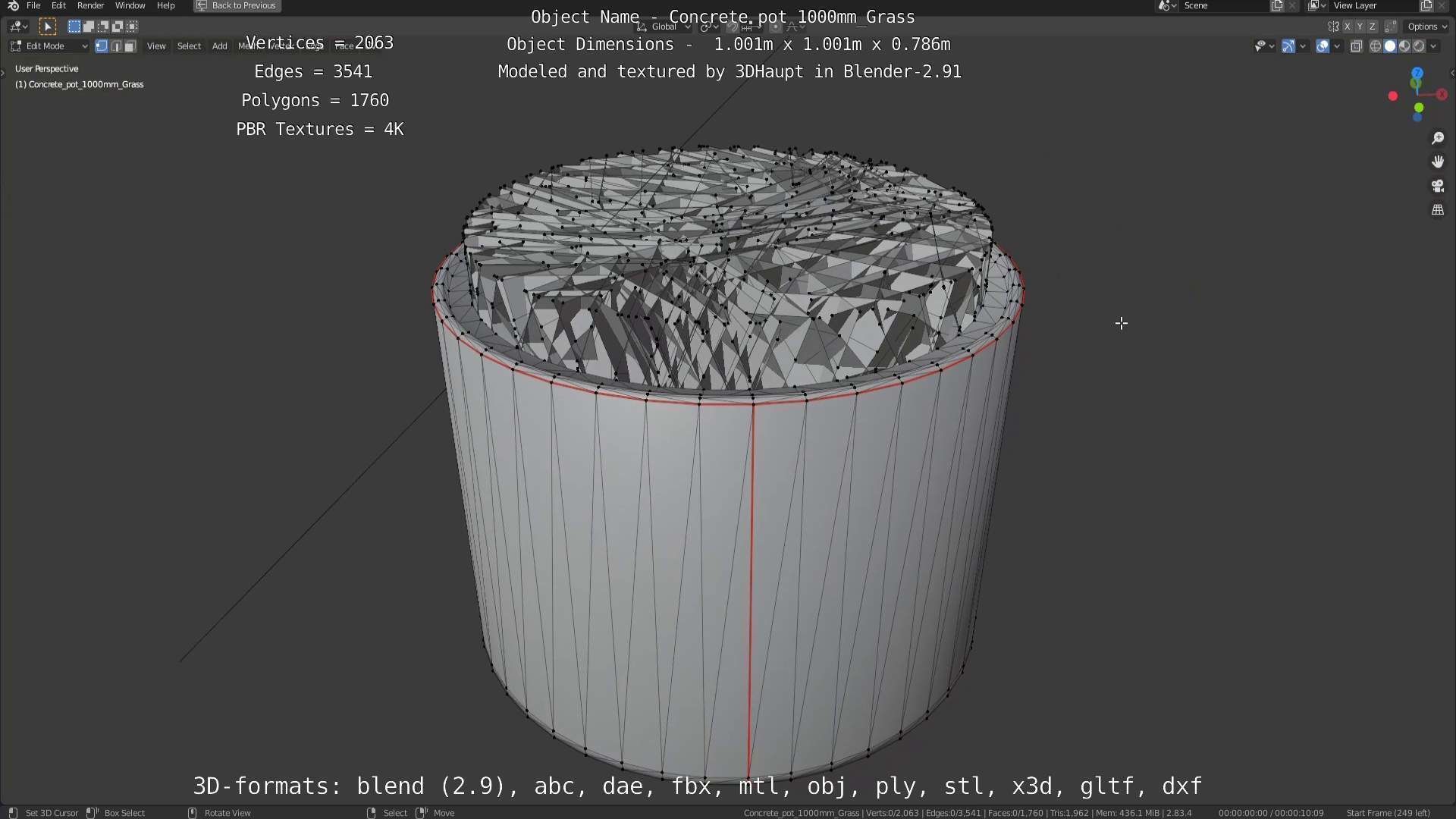
Task: Open the Window menu
Action: click(130, 5)
